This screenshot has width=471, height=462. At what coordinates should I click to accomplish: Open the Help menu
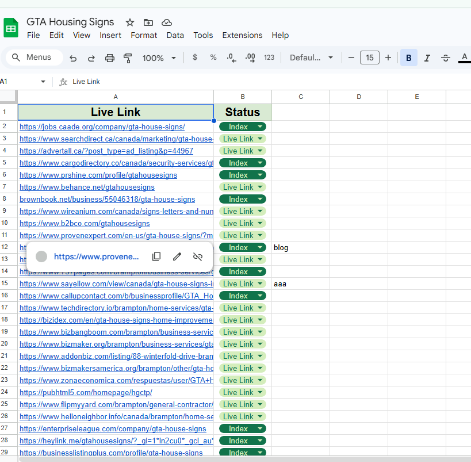coord(280,35)
